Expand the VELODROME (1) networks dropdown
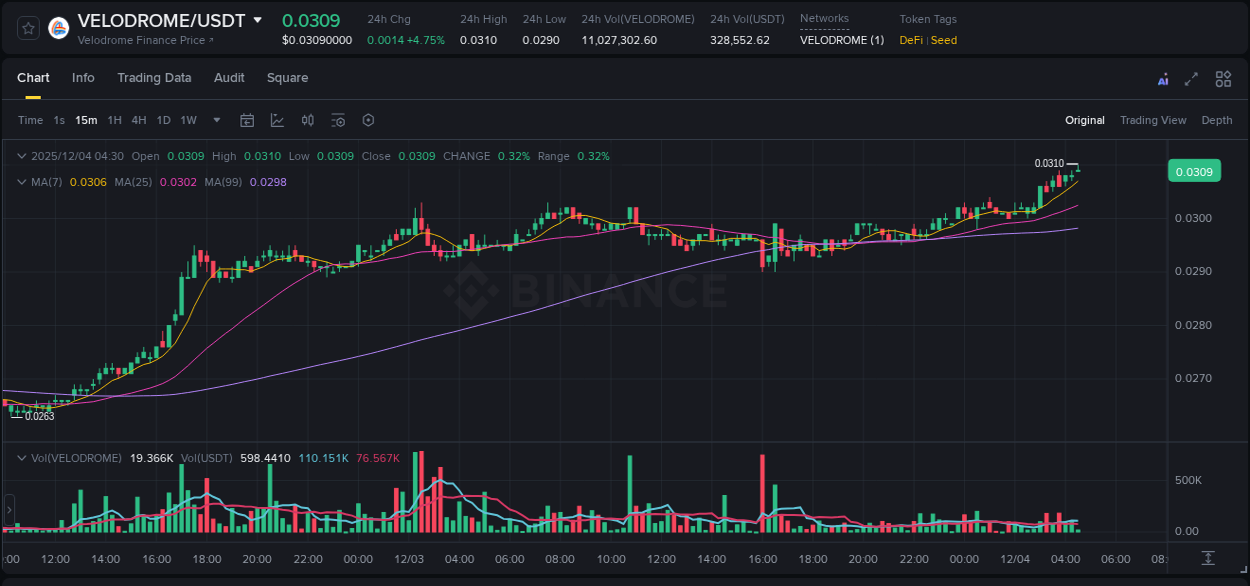Image resolution: width=1250 pixels, height=586 pixels. (841, 40)
